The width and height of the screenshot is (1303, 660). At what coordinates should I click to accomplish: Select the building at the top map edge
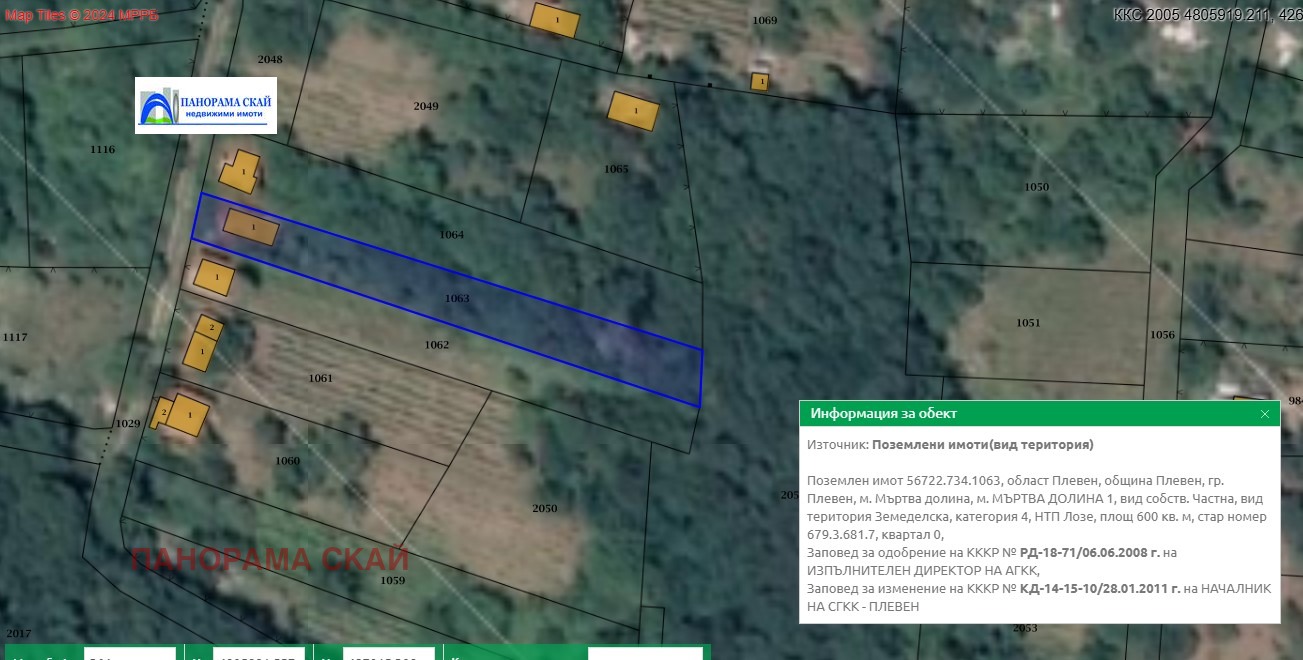coord(554,20)
